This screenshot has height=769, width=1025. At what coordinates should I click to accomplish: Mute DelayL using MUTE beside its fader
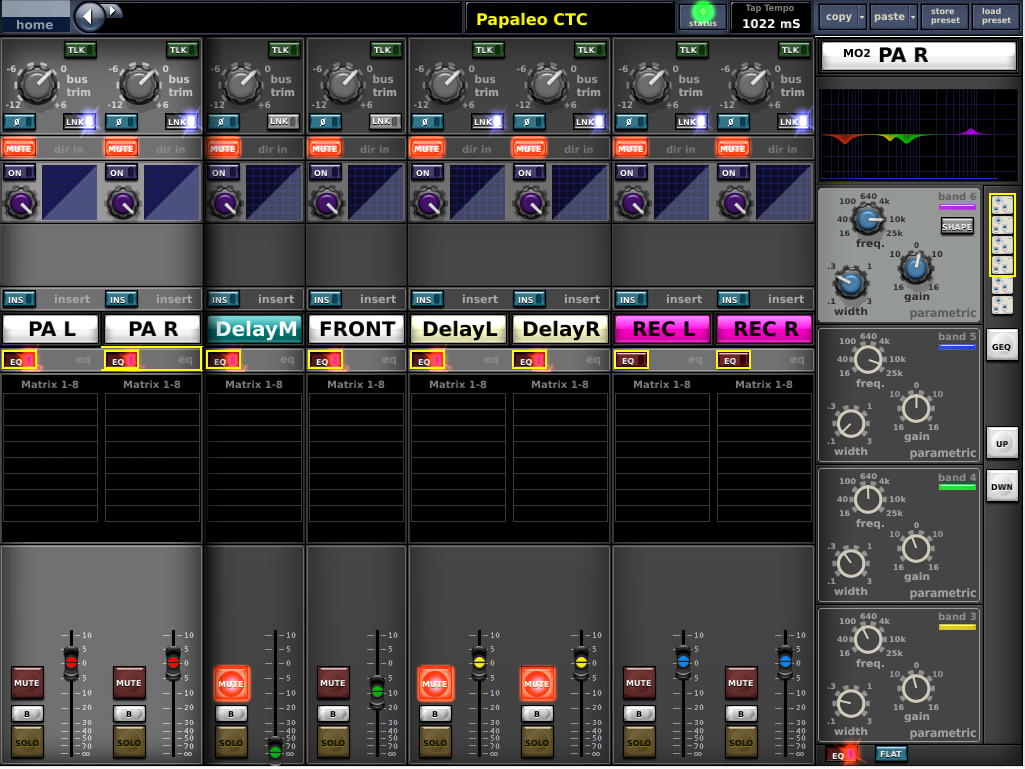click(434, 683)
